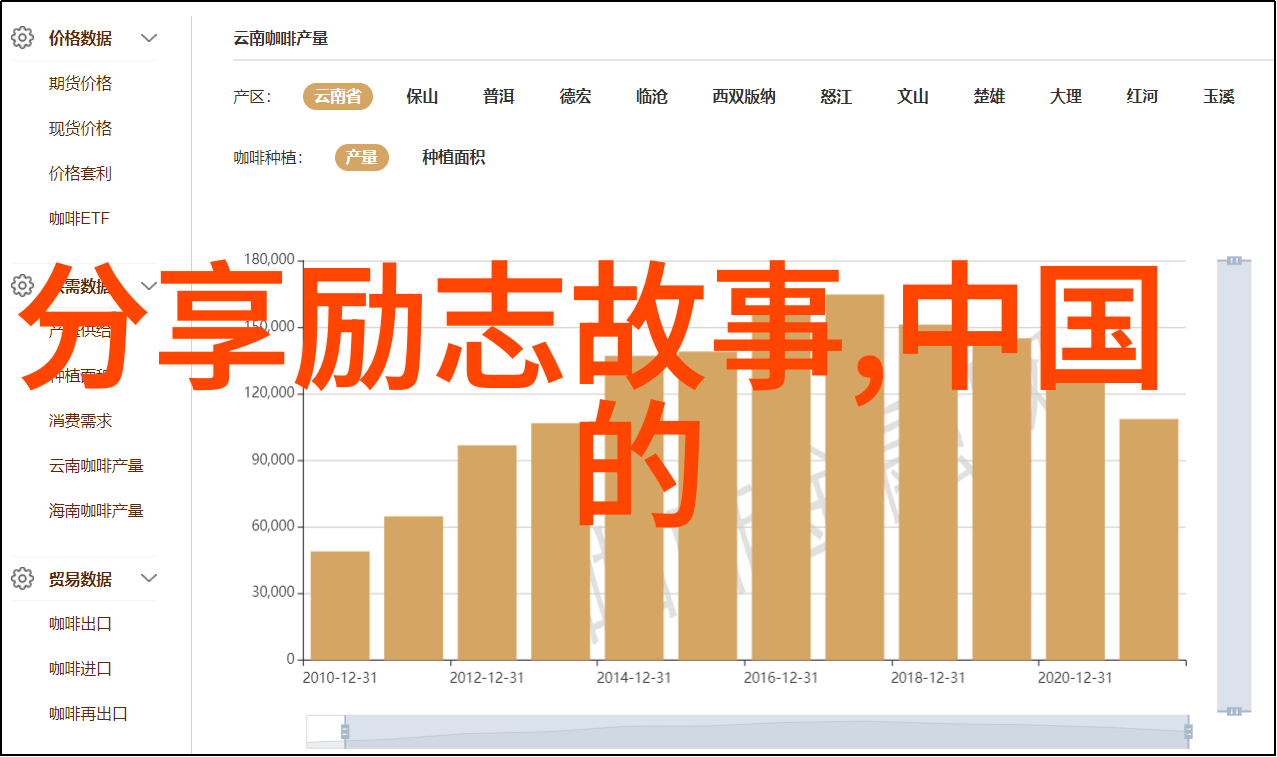Screen dimensions: 1277x757
Task: Switch to 产量 coffee planting metric
Action: (362, 158)
